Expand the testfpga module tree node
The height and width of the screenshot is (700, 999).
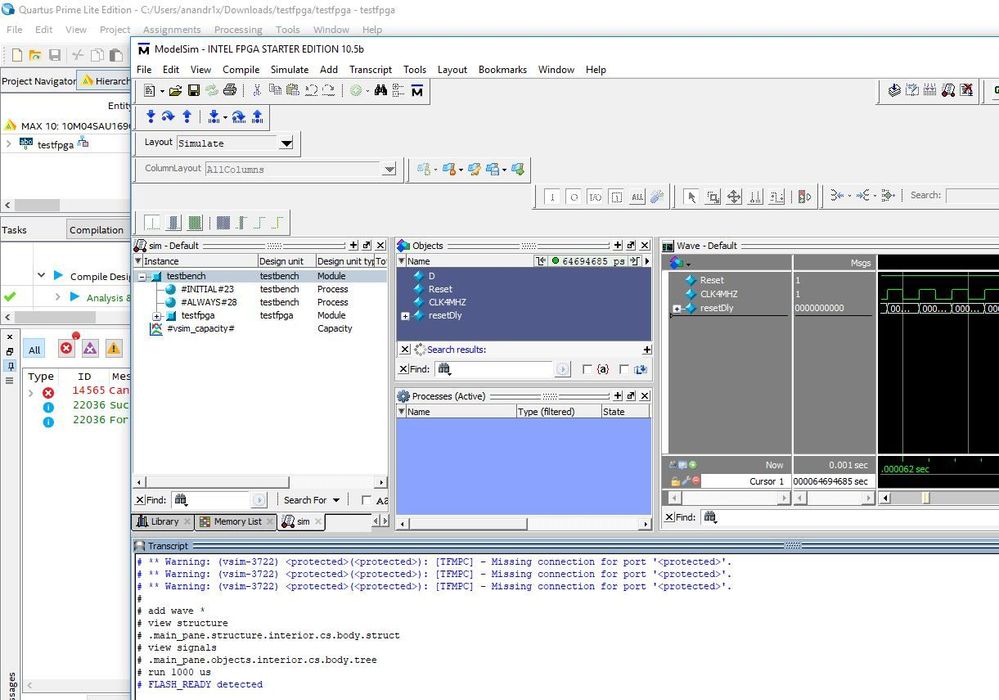pyautogui.click(x=157, y=316)
